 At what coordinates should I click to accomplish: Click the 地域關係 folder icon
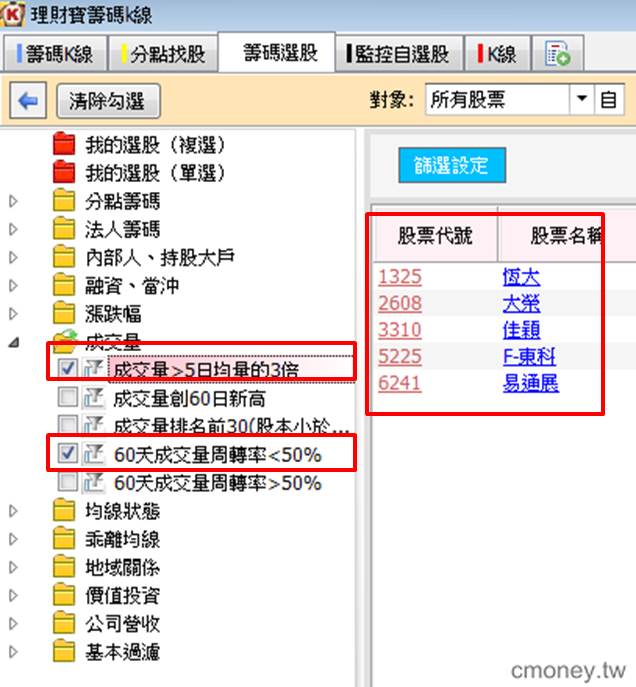pyautogui.click(x=64, y=567)
